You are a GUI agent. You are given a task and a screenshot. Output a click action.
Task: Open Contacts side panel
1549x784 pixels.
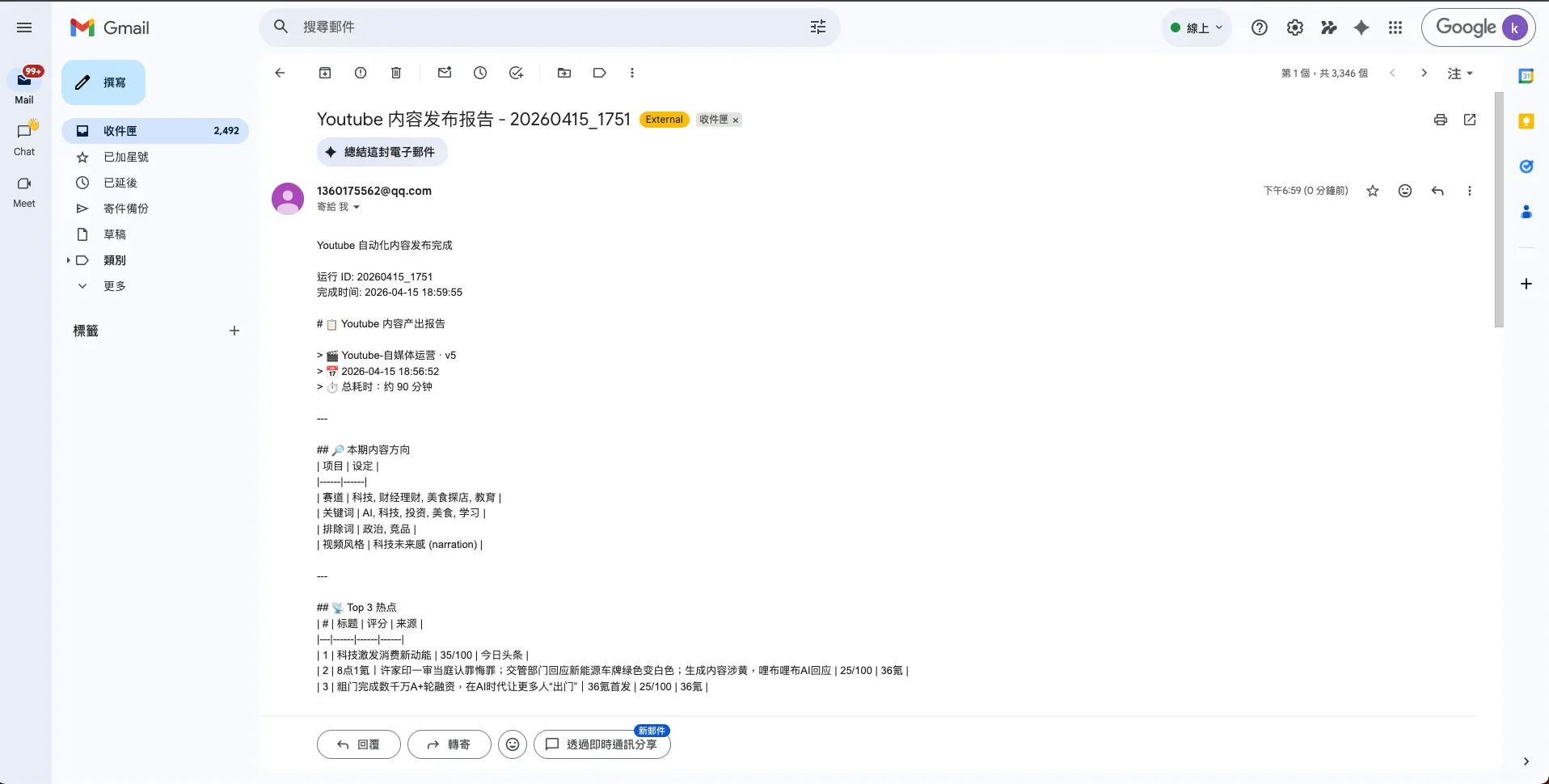[x=1526, y=212]
